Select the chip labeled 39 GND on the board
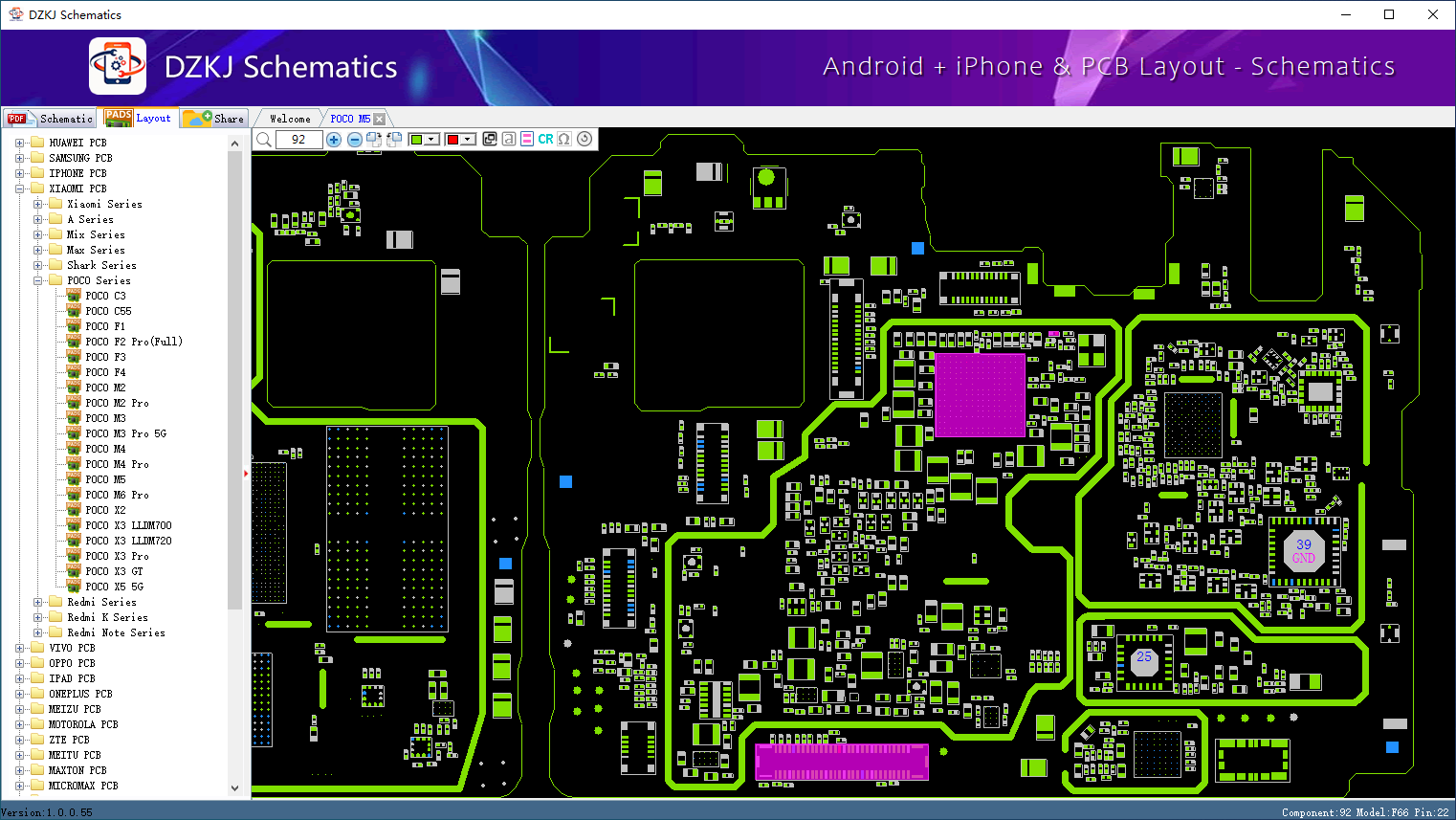 pyautogui.click(x=1303, y=551)
